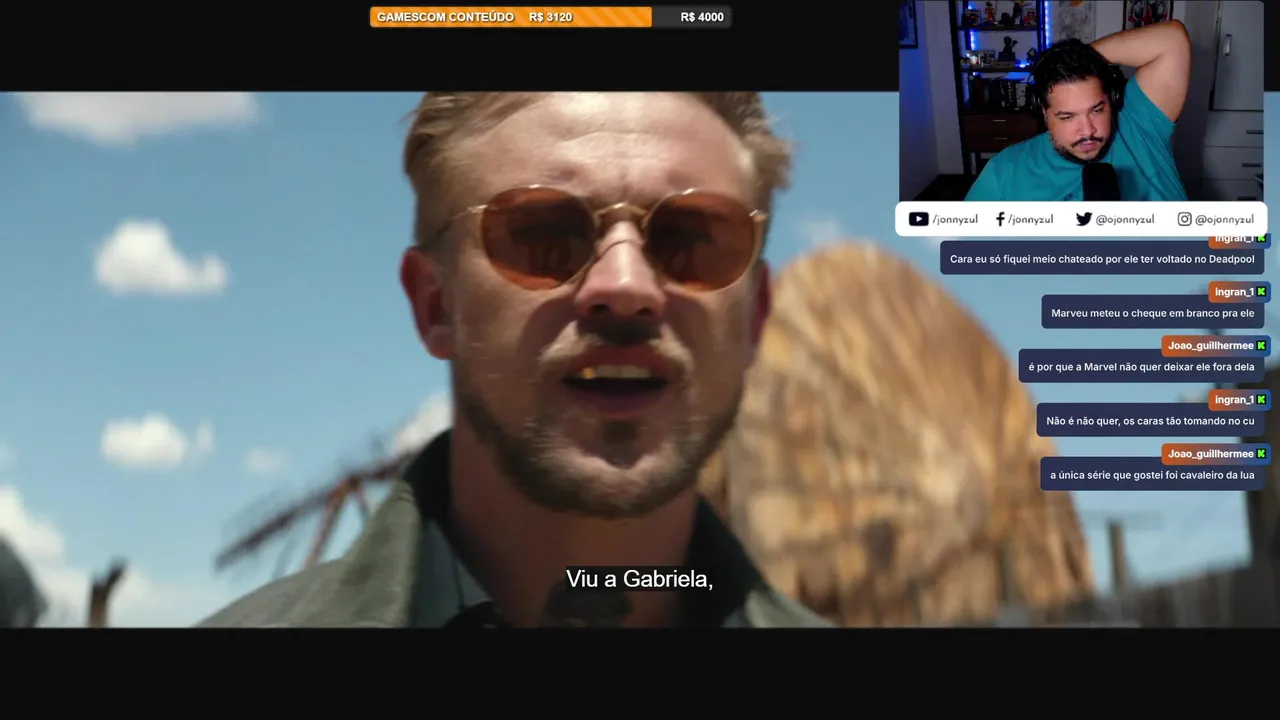This screenshot has height=720, width=1280.
Task: Click the GAMESCOM CONTEÚDO goal label
Action: click(445, 17)
